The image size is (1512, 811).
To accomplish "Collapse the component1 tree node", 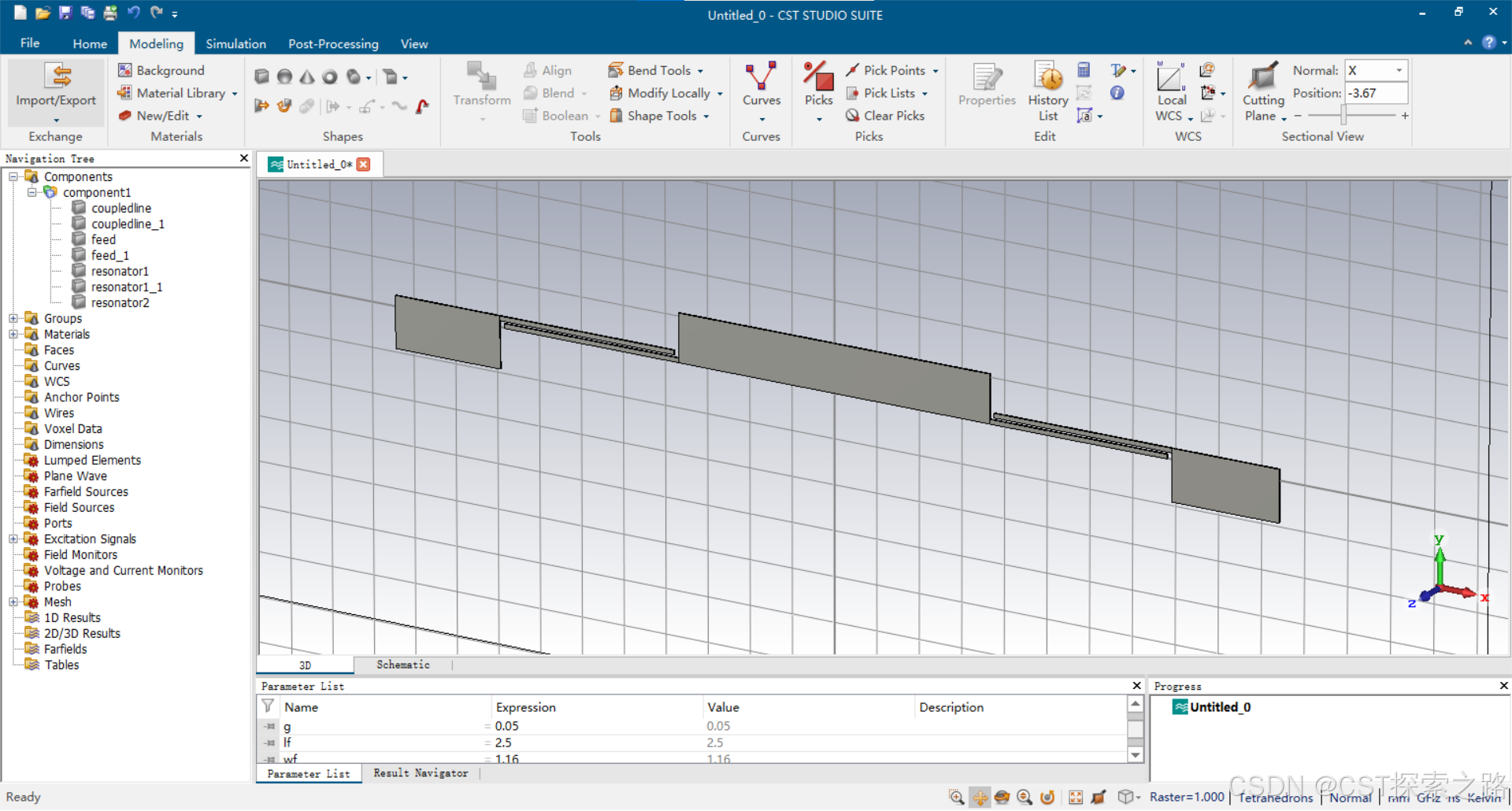I will (x=32, y=192).
